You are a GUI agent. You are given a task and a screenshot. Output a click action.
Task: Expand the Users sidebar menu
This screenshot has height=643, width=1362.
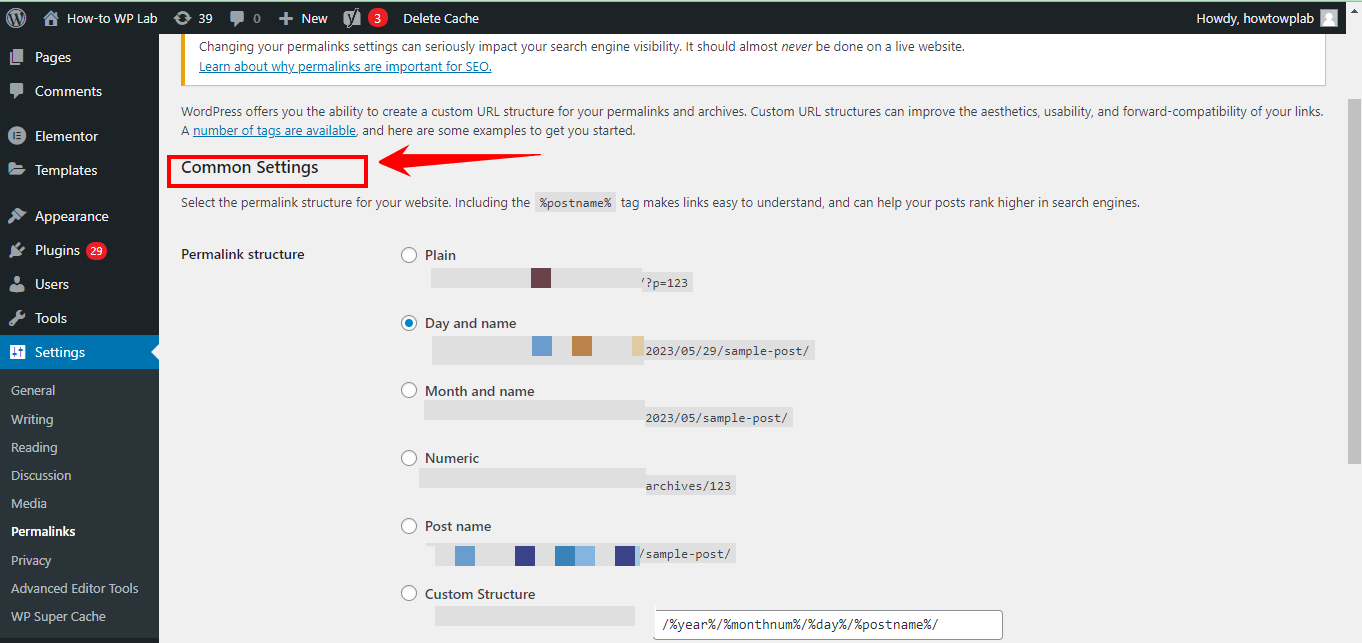coord(52,284)
